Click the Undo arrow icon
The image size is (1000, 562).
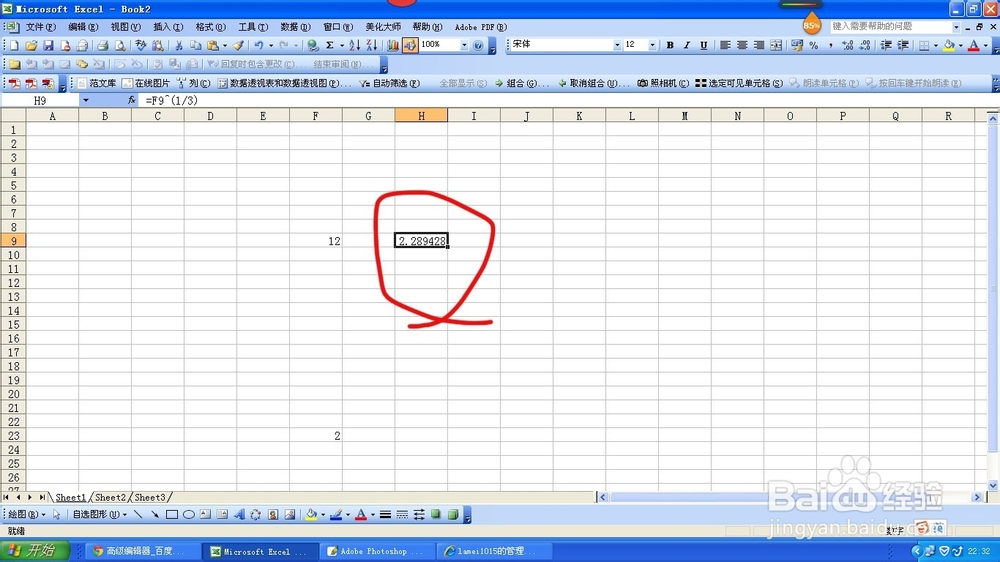click(259, 45)
